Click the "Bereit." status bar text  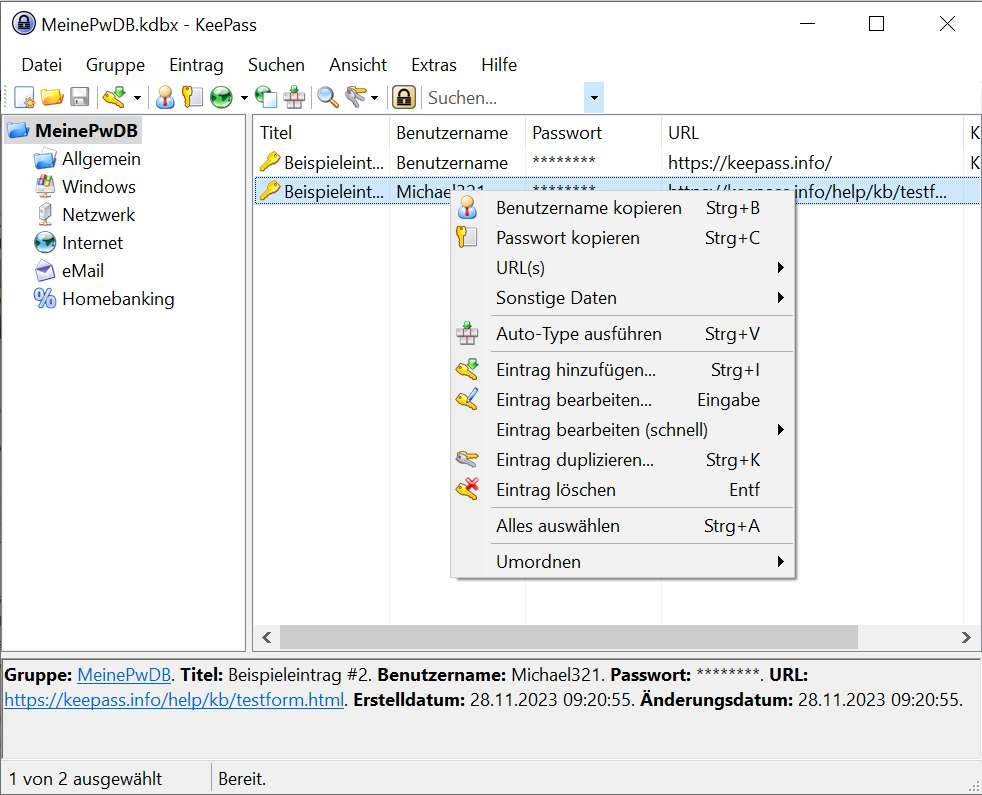pos(242,779)
